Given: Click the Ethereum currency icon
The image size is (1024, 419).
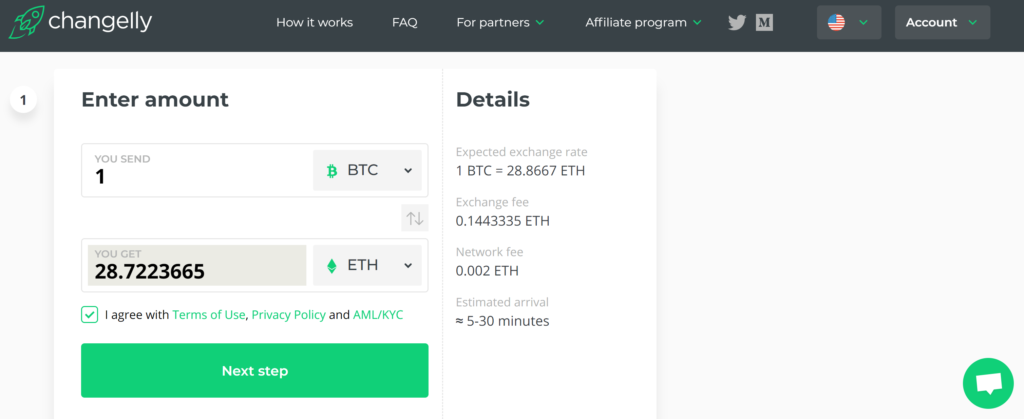Looking at the screenshot, I should [332, 266].
